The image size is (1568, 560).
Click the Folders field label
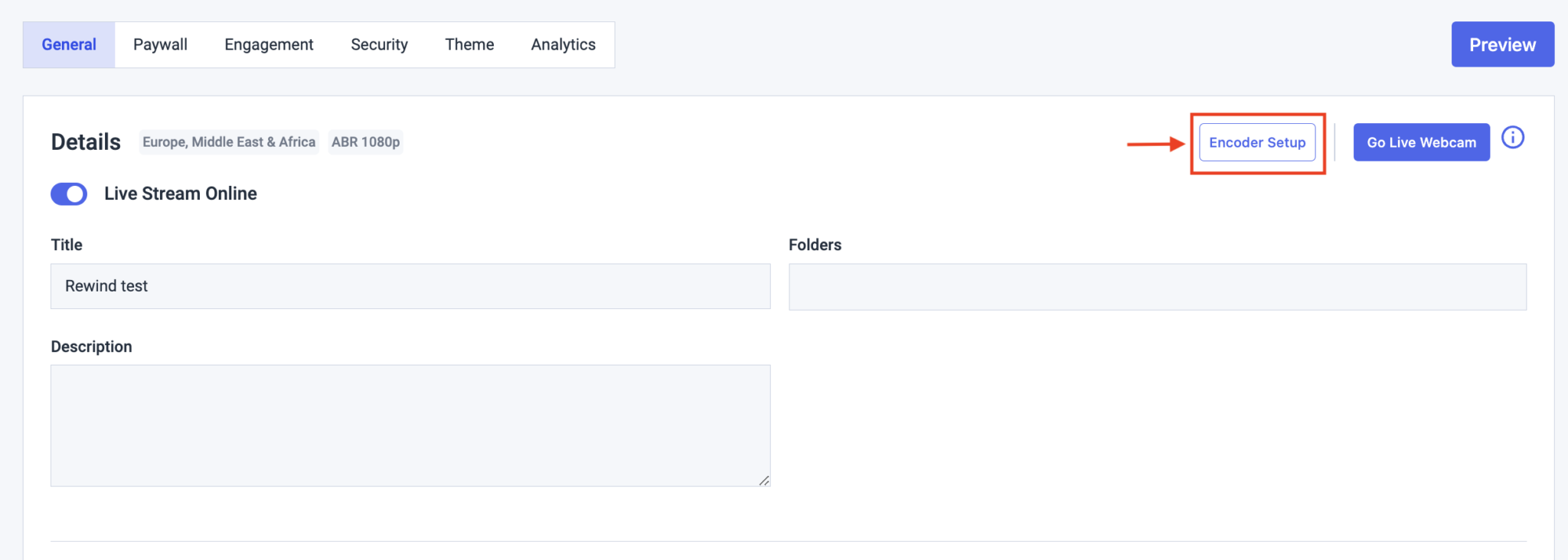pos(815,245)
